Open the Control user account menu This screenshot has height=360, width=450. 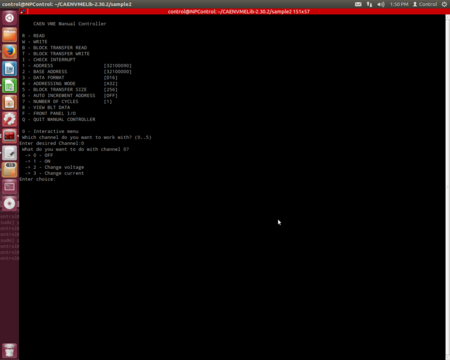click(x=425, y=4)
